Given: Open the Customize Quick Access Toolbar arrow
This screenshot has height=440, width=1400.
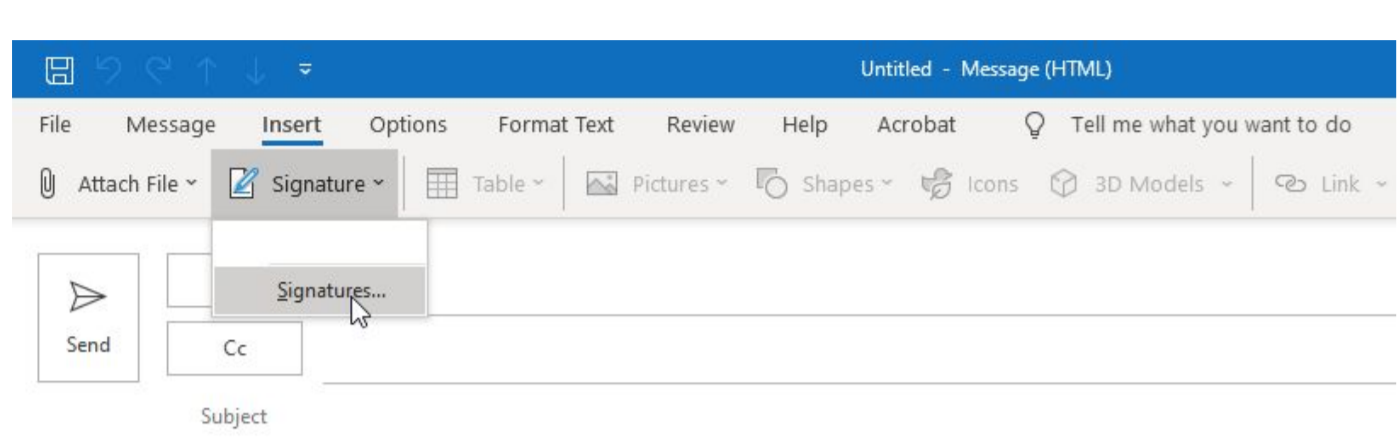Looking at the screenshot, I should 305,71.
